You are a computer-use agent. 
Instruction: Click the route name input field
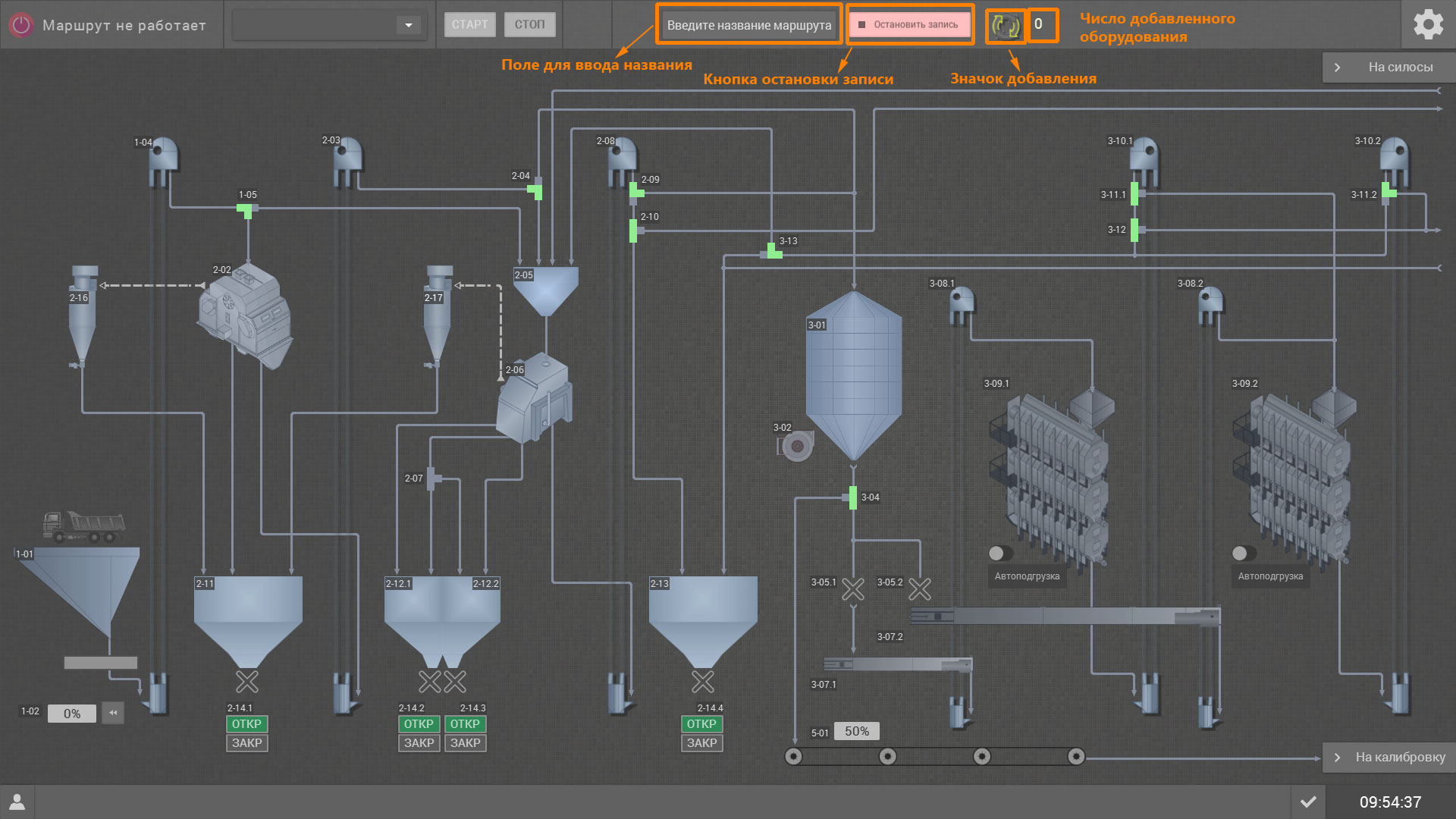click(x=748, y=25)
